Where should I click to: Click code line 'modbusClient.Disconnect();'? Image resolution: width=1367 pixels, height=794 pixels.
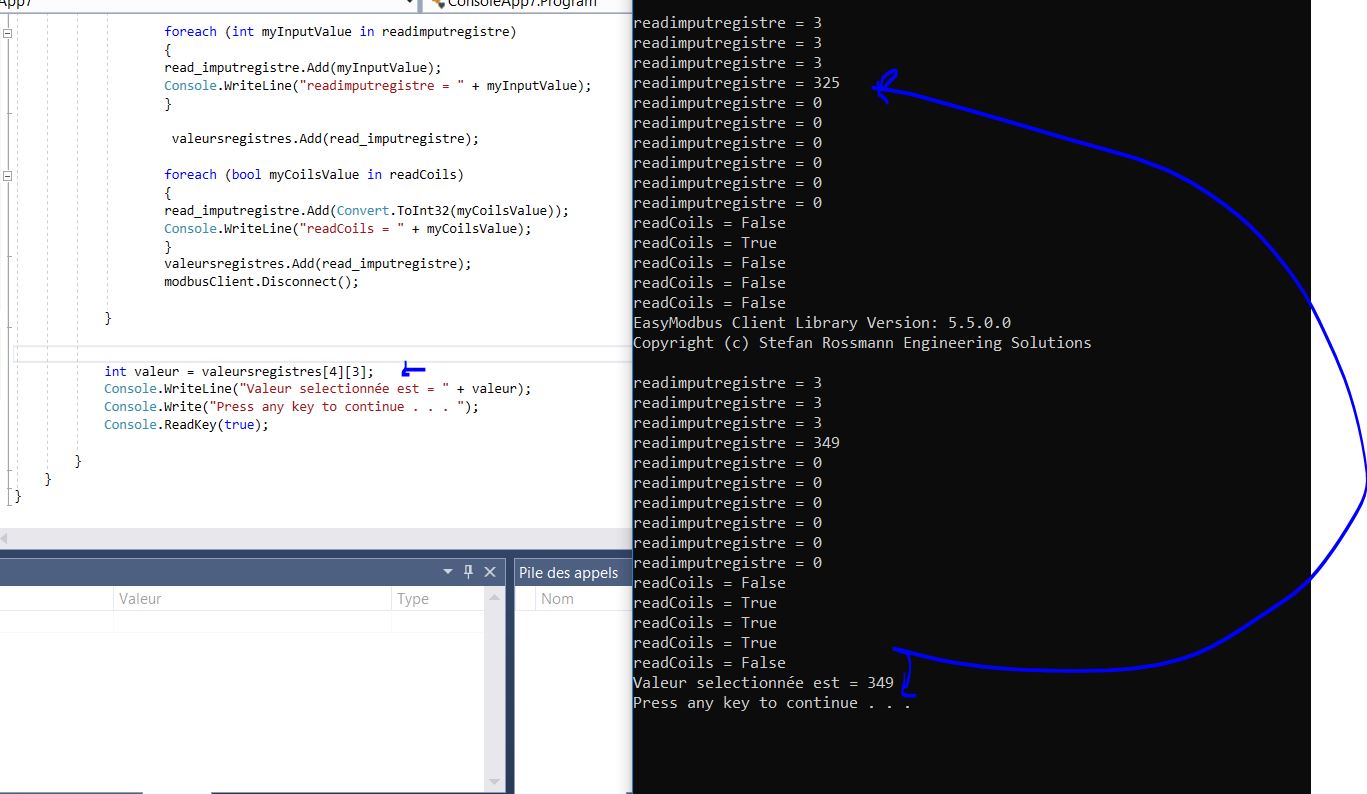pyautogui.click(x=261, y=282)
